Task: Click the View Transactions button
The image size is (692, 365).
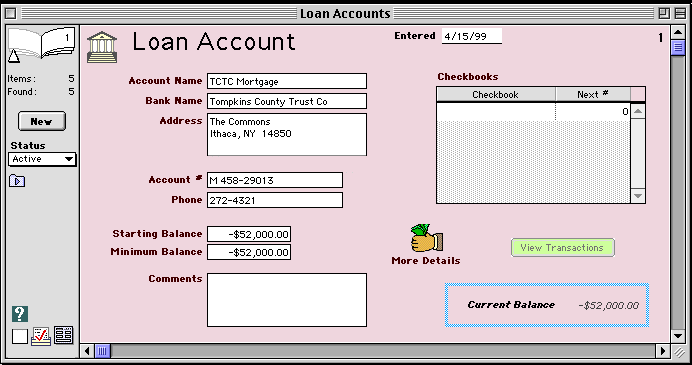Action: 562,248
